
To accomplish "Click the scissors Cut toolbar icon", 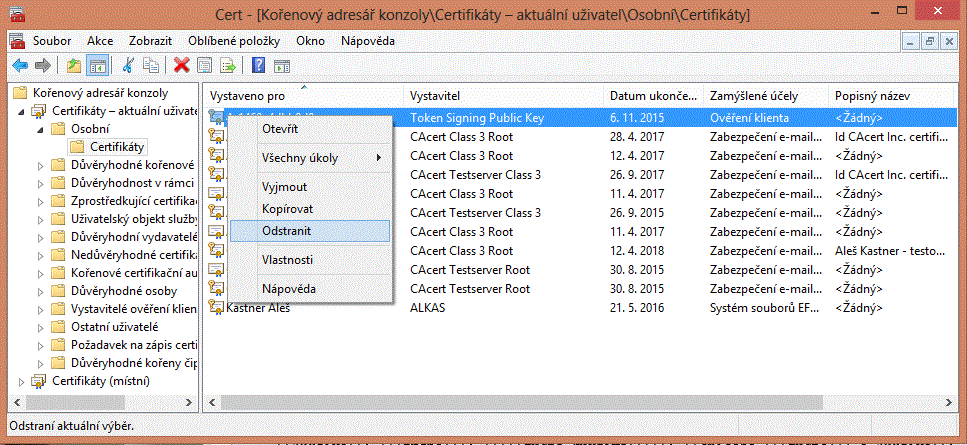I will pos(128,66).
